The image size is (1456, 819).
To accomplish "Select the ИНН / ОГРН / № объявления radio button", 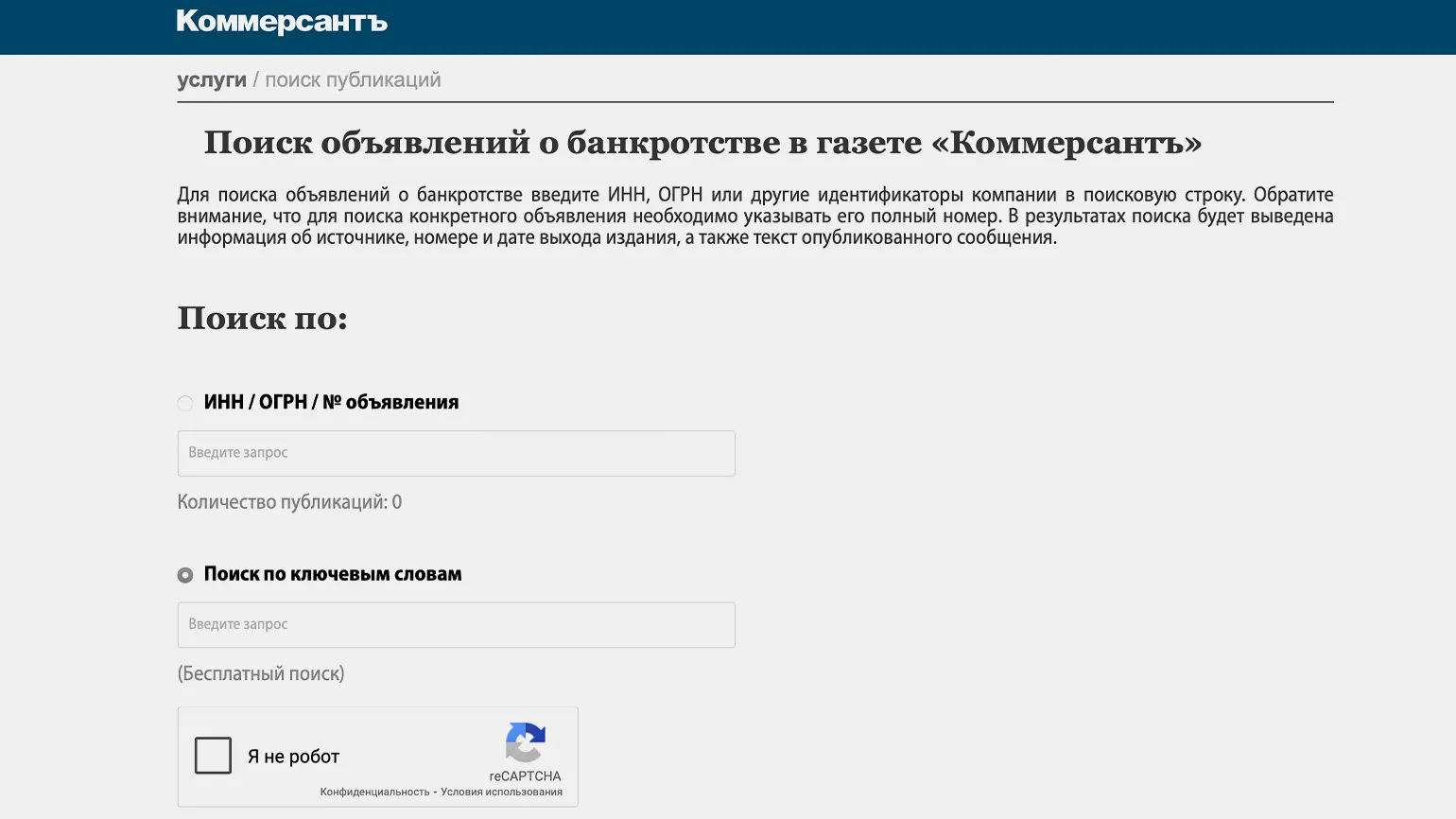I will 185,404.
